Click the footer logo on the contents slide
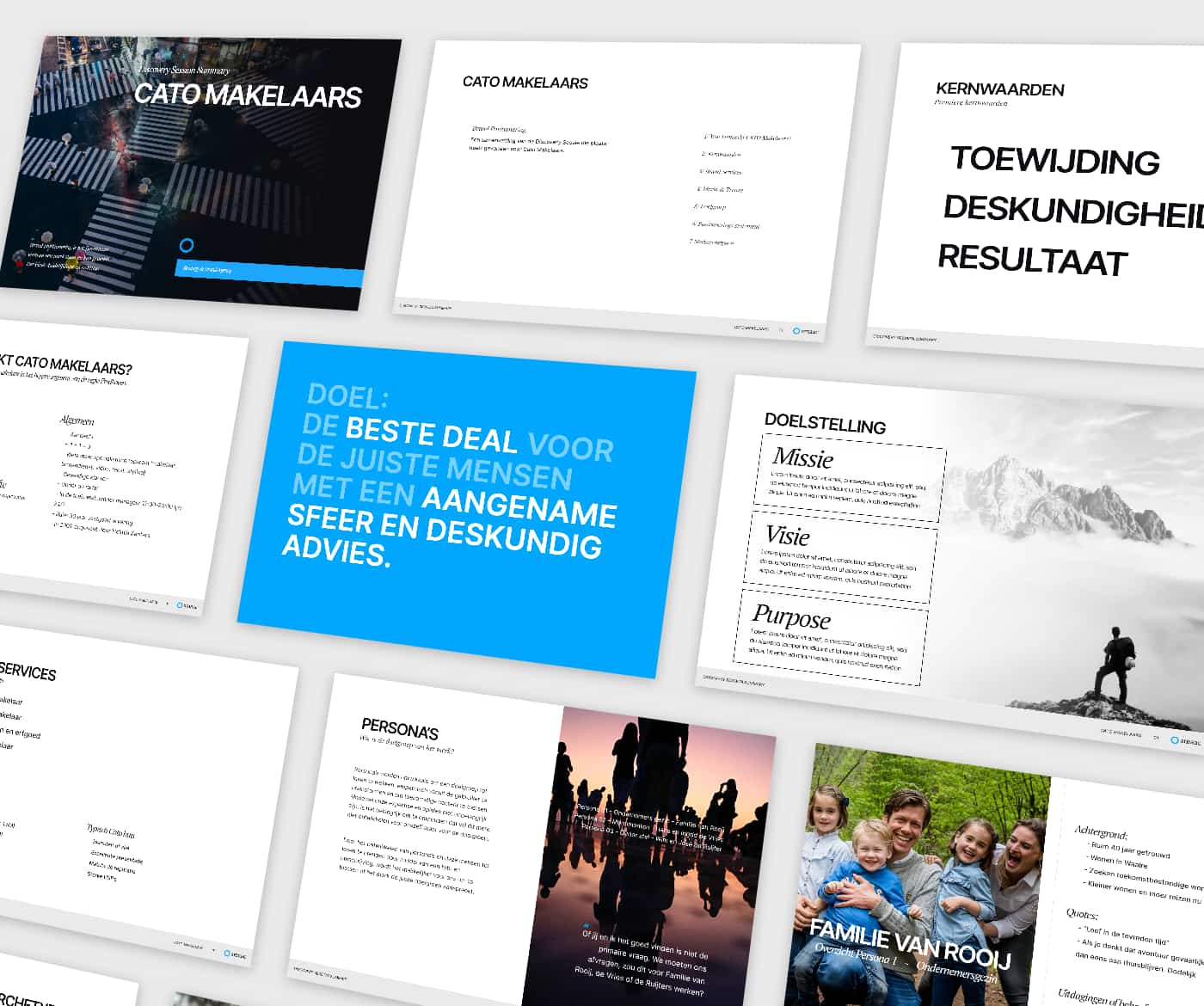Viewport: 1204px width, 1006px height. pos(806,331)
